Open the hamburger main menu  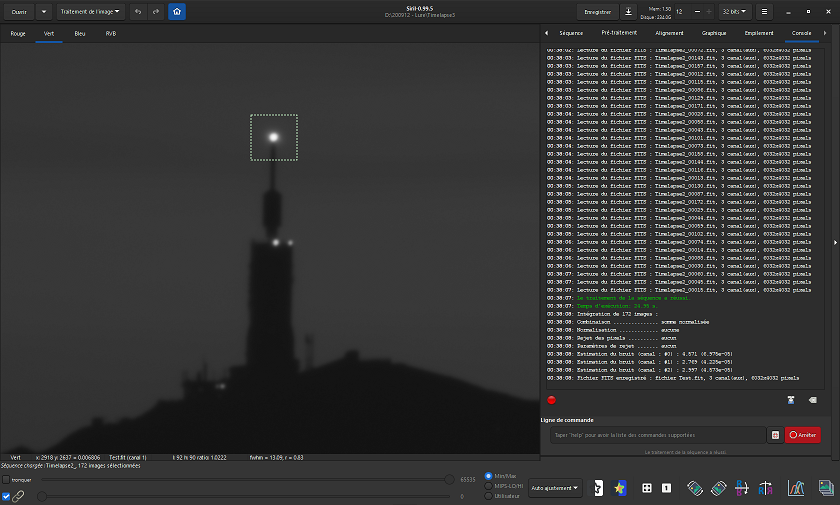coord(764,12)
